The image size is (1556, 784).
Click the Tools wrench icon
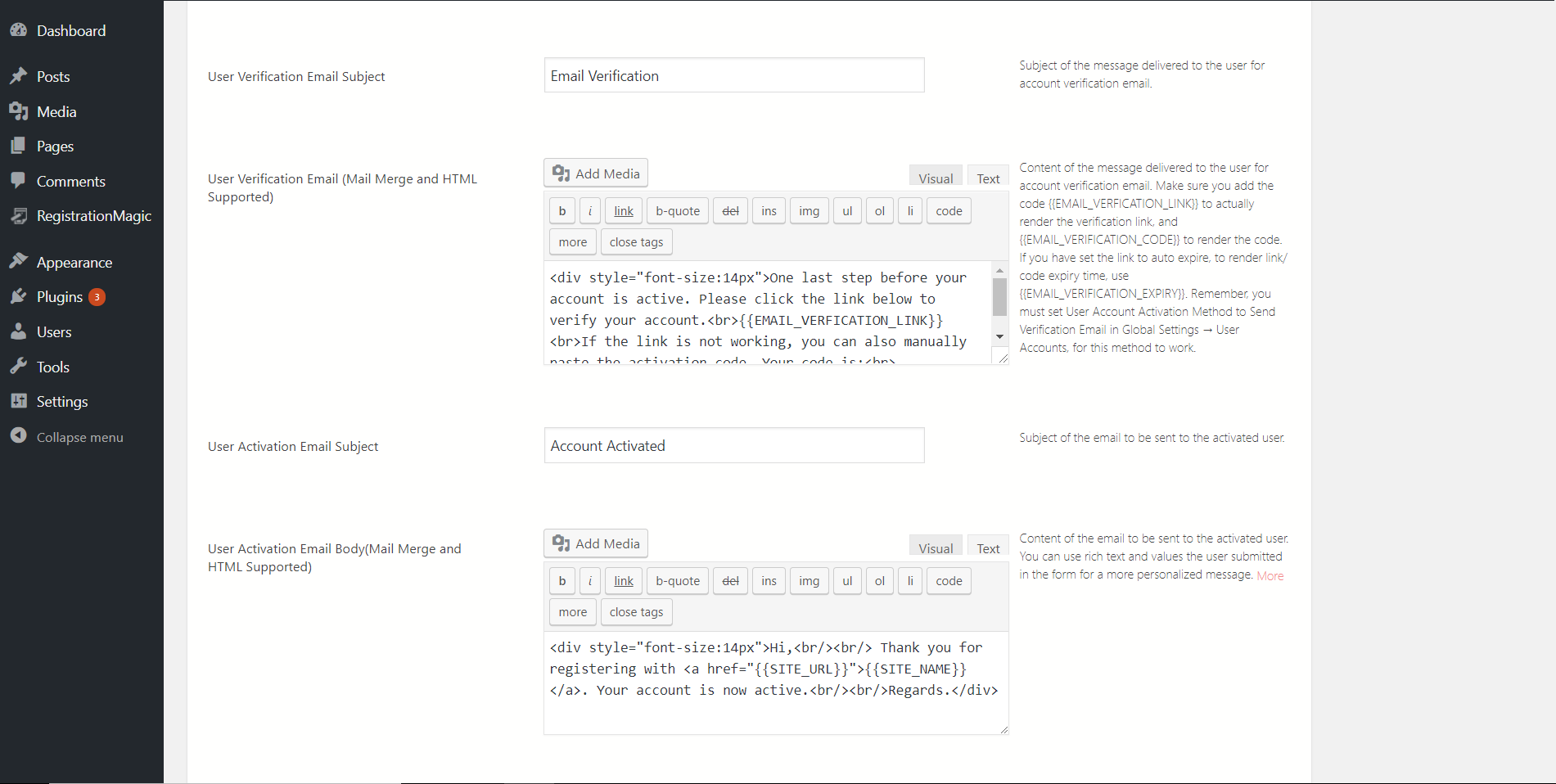(x=20, y=366)
